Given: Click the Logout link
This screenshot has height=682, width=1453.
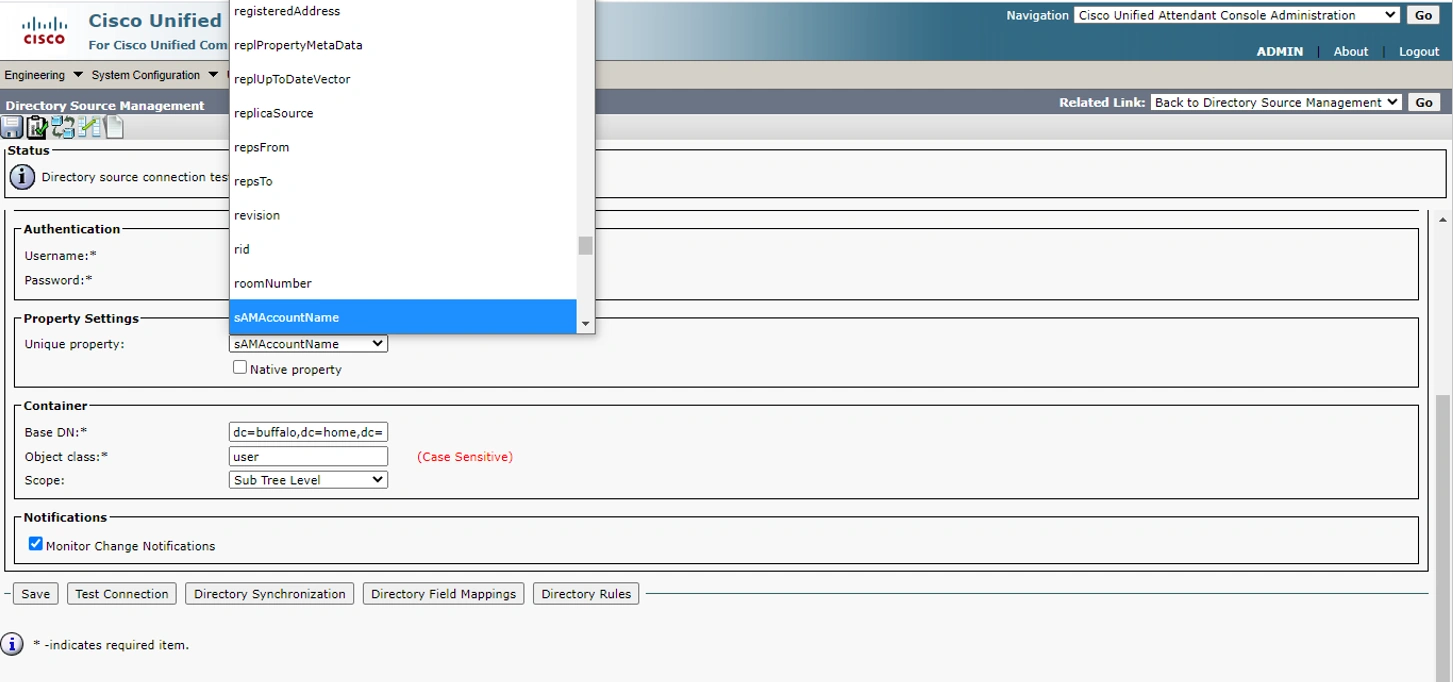Looking at the screenshot, I should (1419, 51).
